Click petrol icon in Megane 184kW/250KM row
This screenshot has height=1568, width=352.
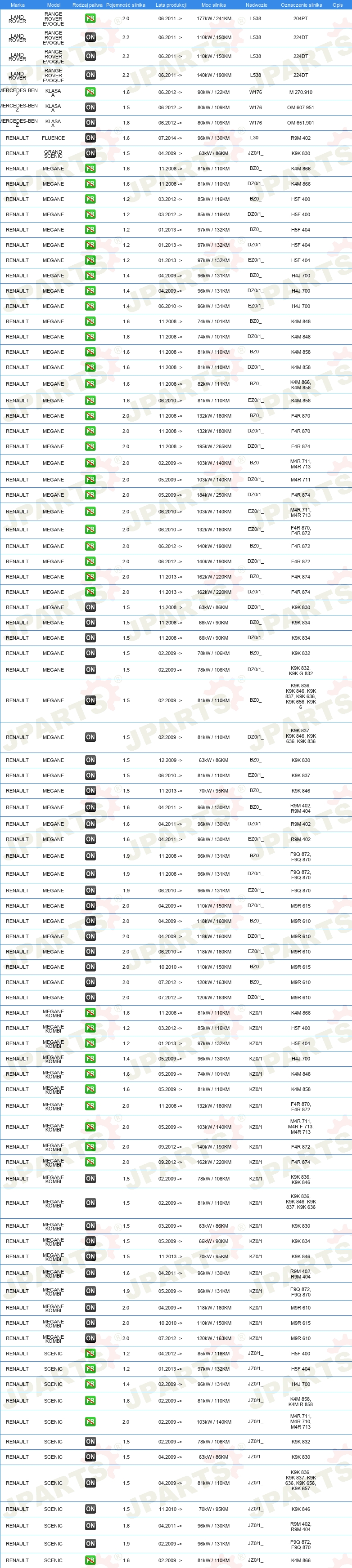click(x=90, y=495)
